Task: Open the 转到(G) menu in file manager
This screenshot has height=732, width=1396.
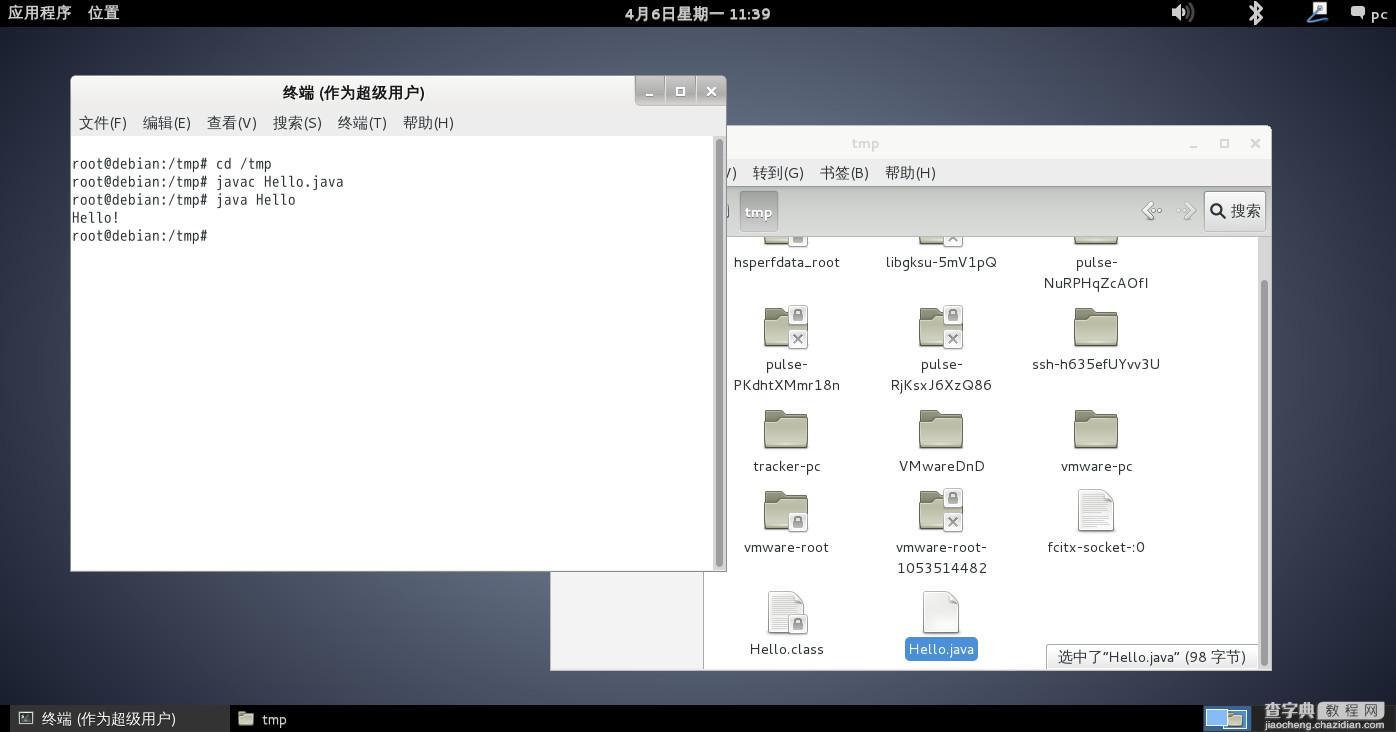Action: 778,173
